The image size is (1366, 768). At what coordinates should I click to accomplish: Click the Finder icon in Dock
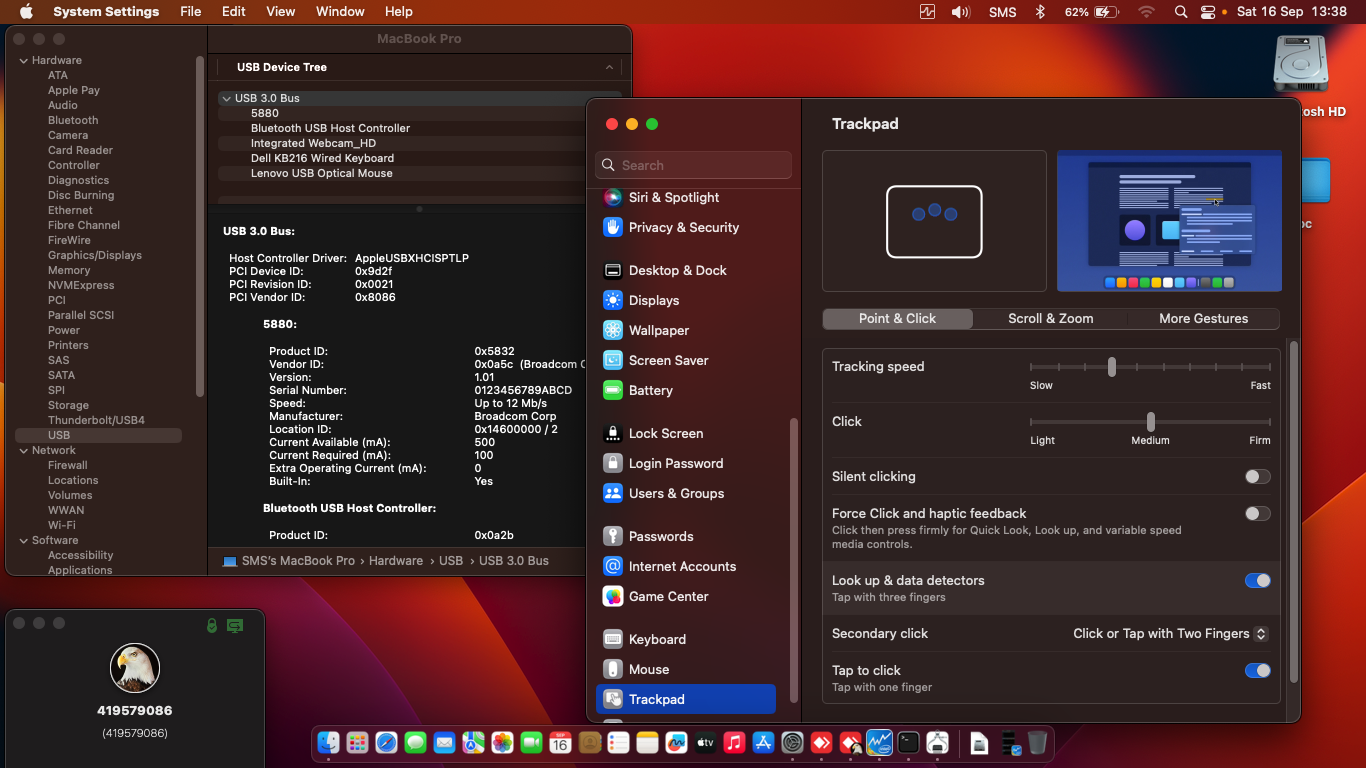coord(328,743)
